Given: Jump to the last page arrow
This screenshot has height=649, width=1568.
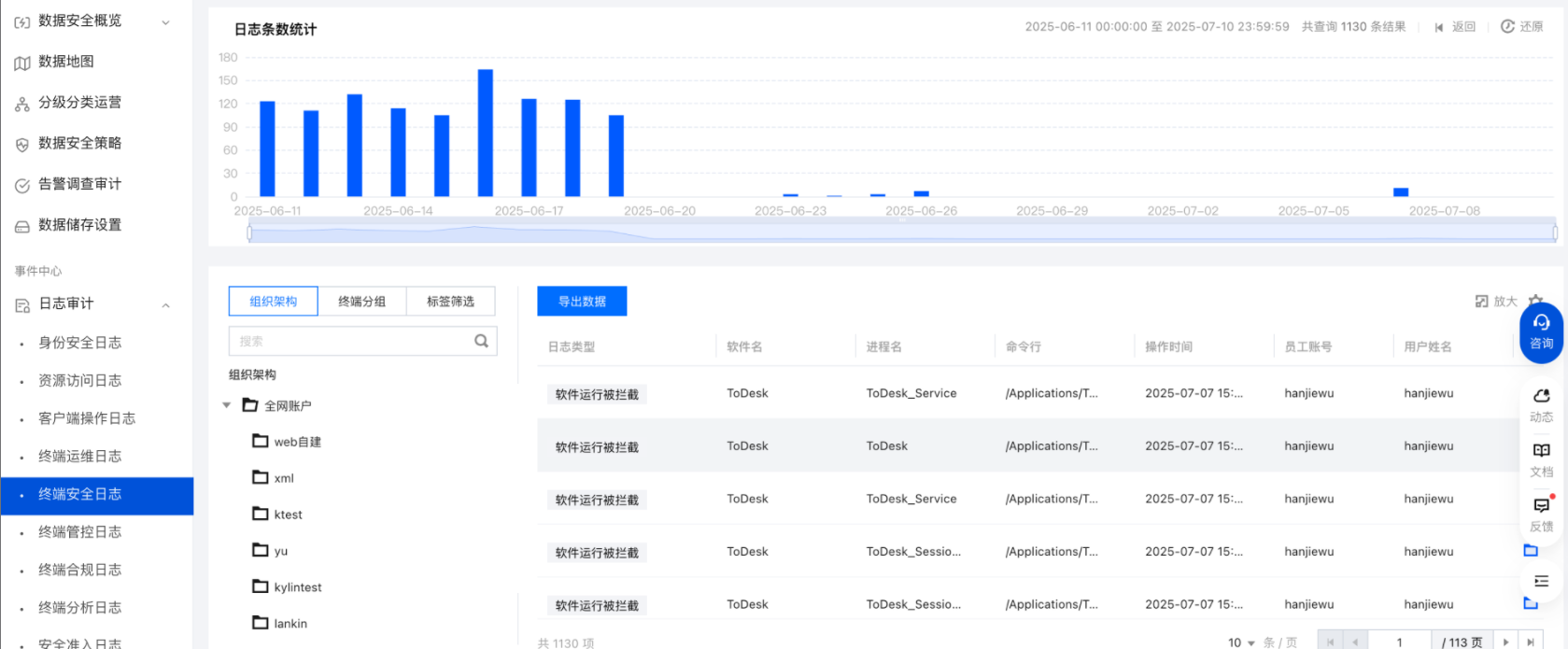Looking at the screenshot, I should [1530, 642].
